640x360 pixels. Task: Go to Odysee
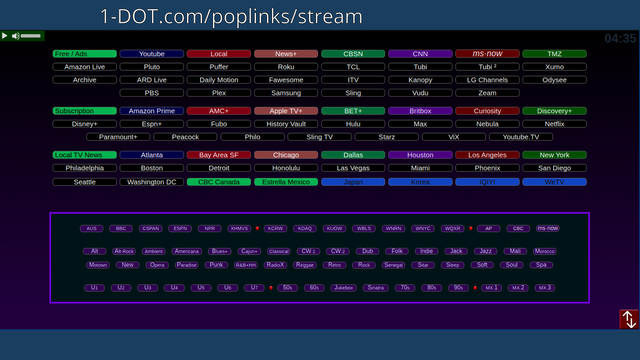coord(554,80)
